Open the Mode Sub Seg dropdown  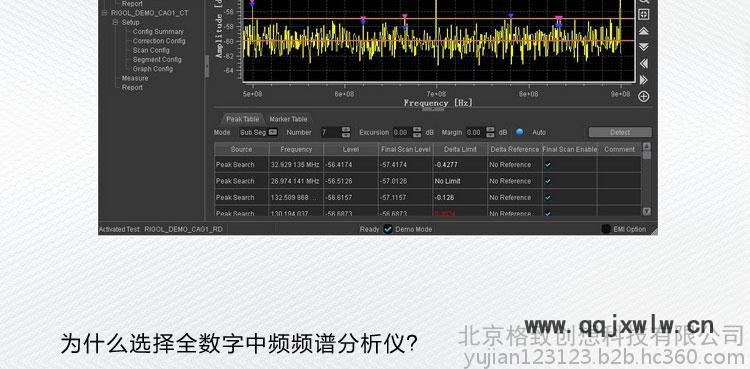pos(258,132)
